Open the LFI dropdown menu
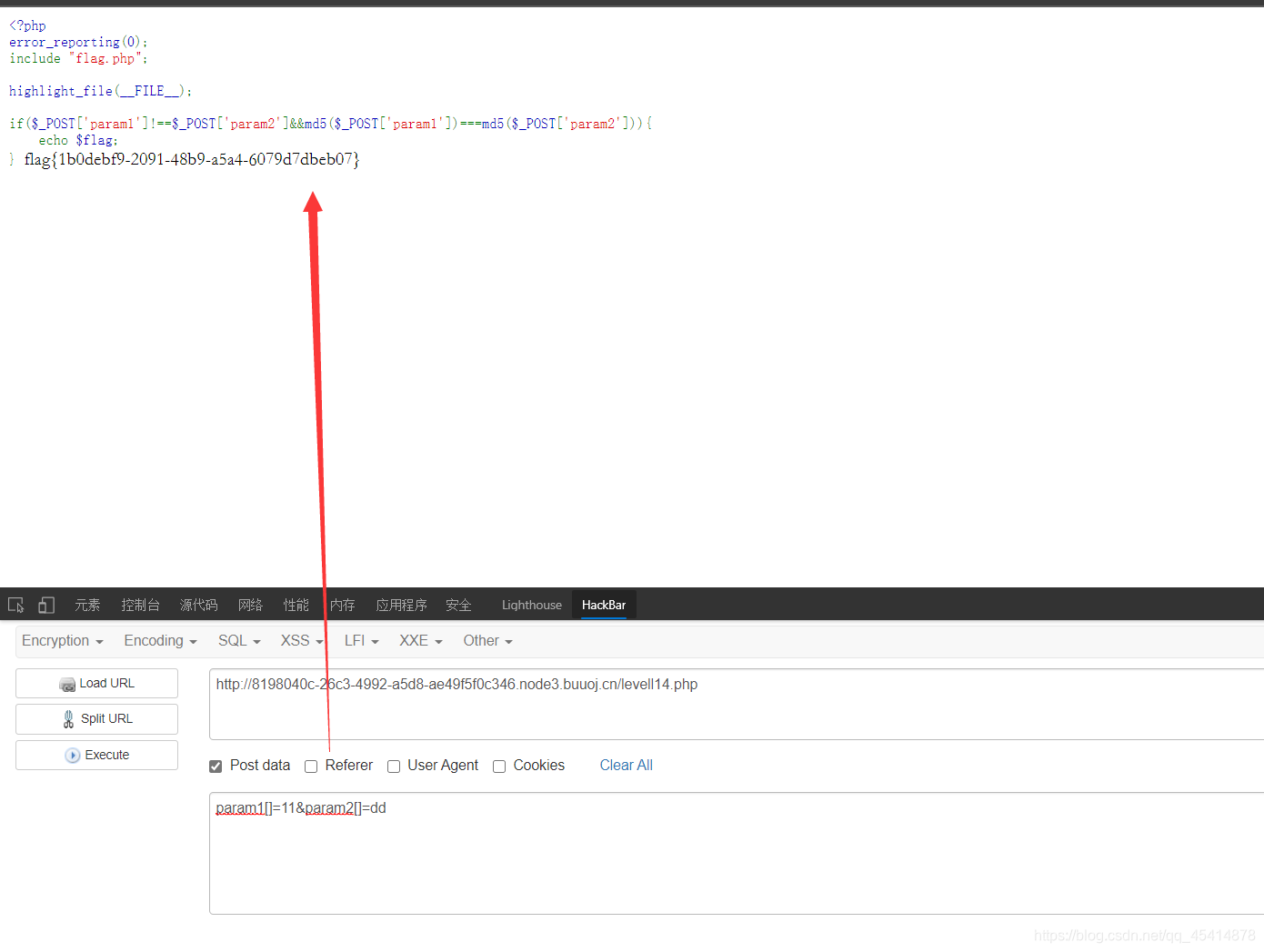 [x=361, y=641]
